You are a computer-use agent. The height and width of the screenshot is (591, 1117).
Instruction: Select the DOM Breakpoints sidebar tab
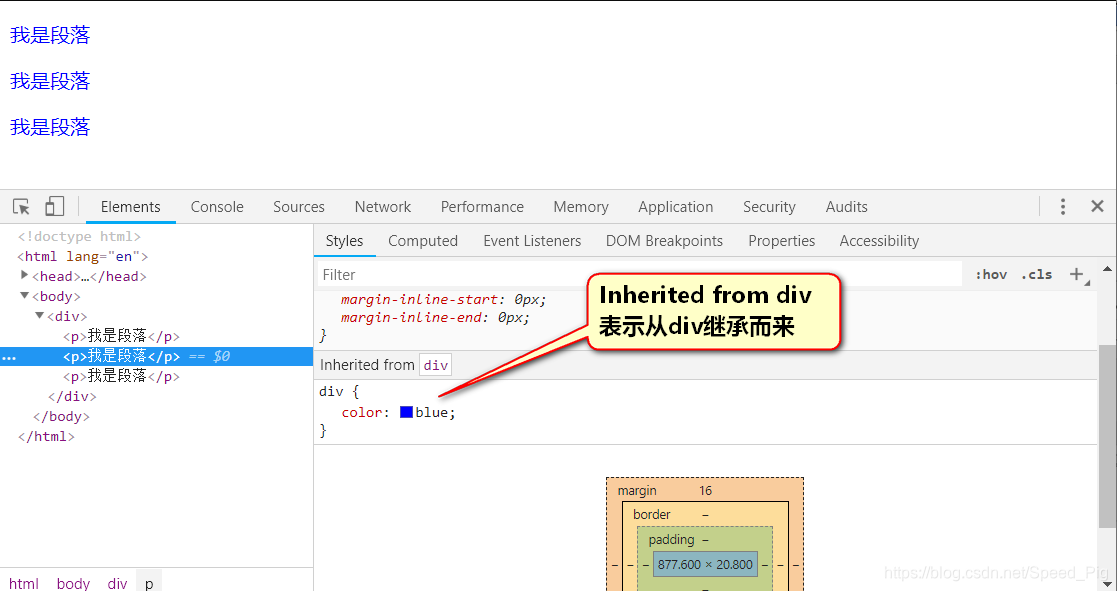(664, 241)
